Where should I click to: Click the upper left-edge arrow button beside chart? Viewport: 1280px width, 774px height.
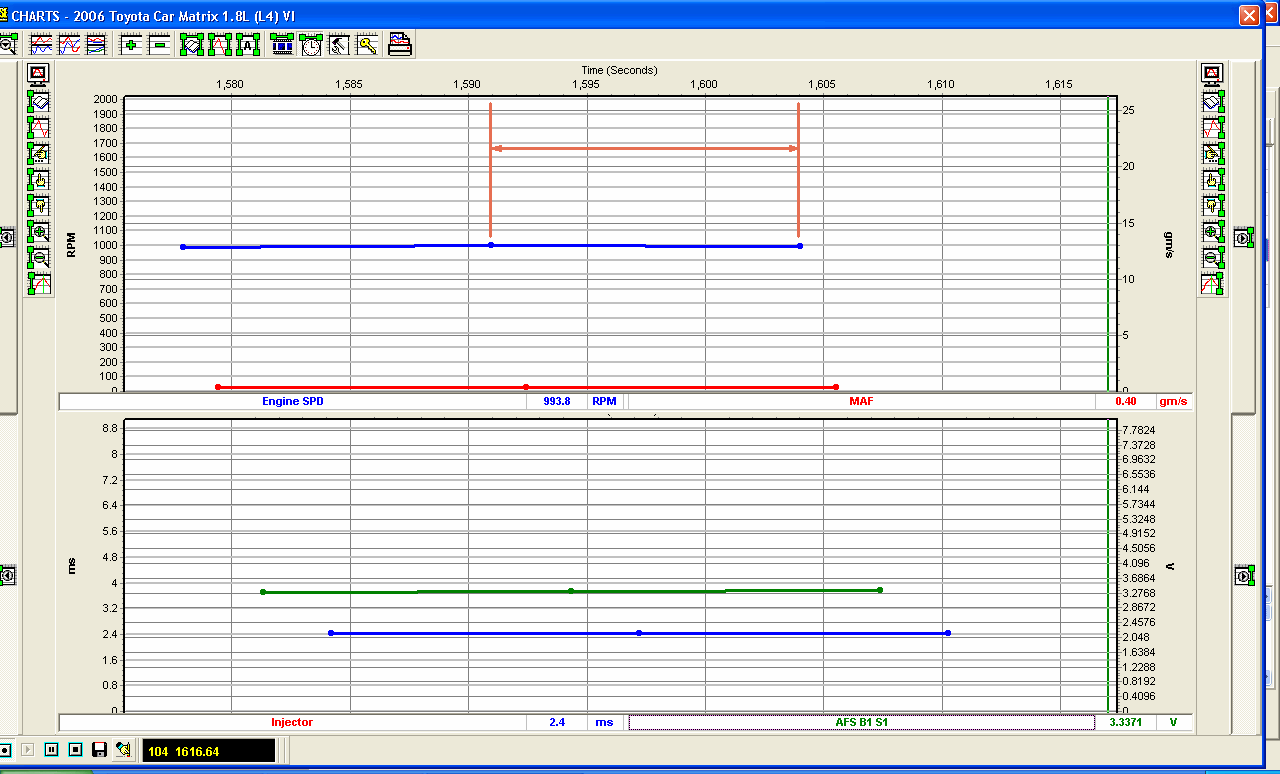click(x=7, y=237)
